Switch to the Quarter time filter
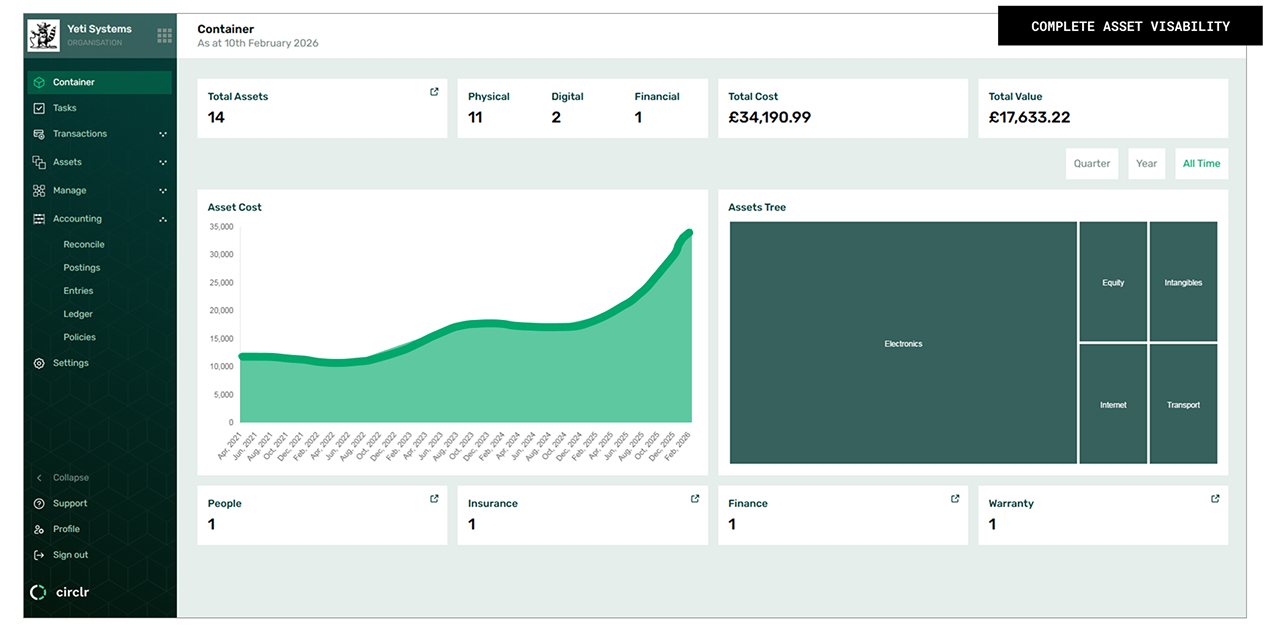Image resolution: width=1270 pixels, height=632 pixels. 1091,163
